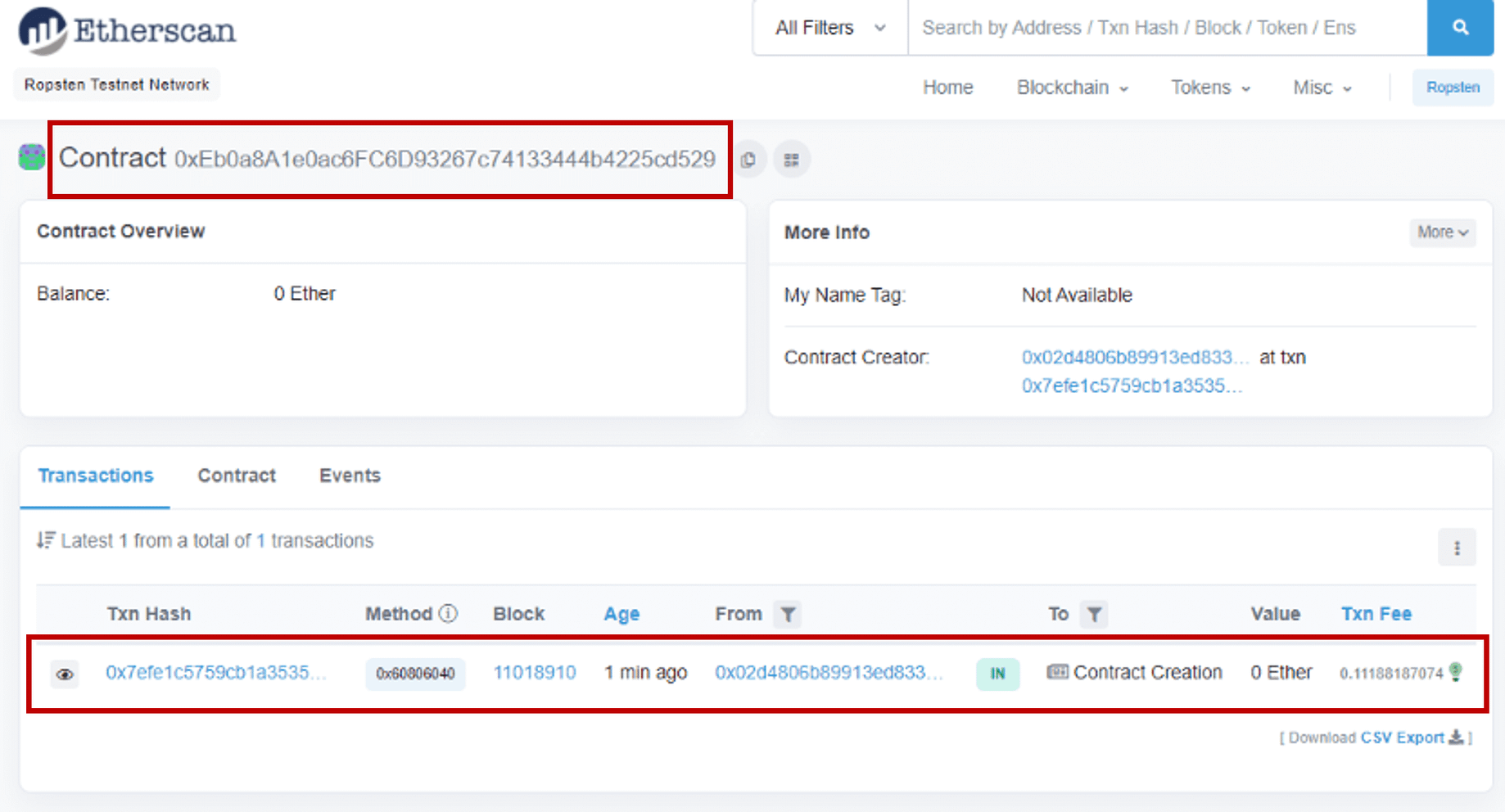Click the blue search magnifier button
This screenshot has height=812, width=1505.
(1460, 28)
